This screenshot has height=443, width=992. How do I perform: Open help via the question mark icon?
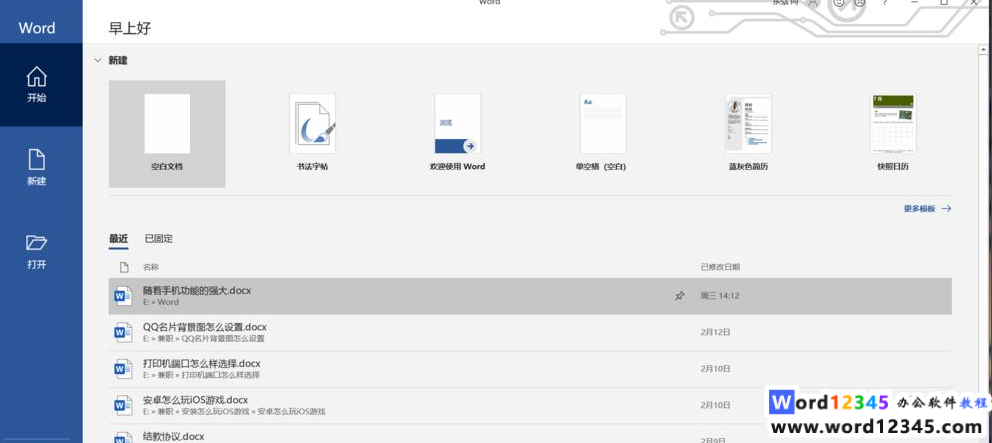tap(885, 3)
